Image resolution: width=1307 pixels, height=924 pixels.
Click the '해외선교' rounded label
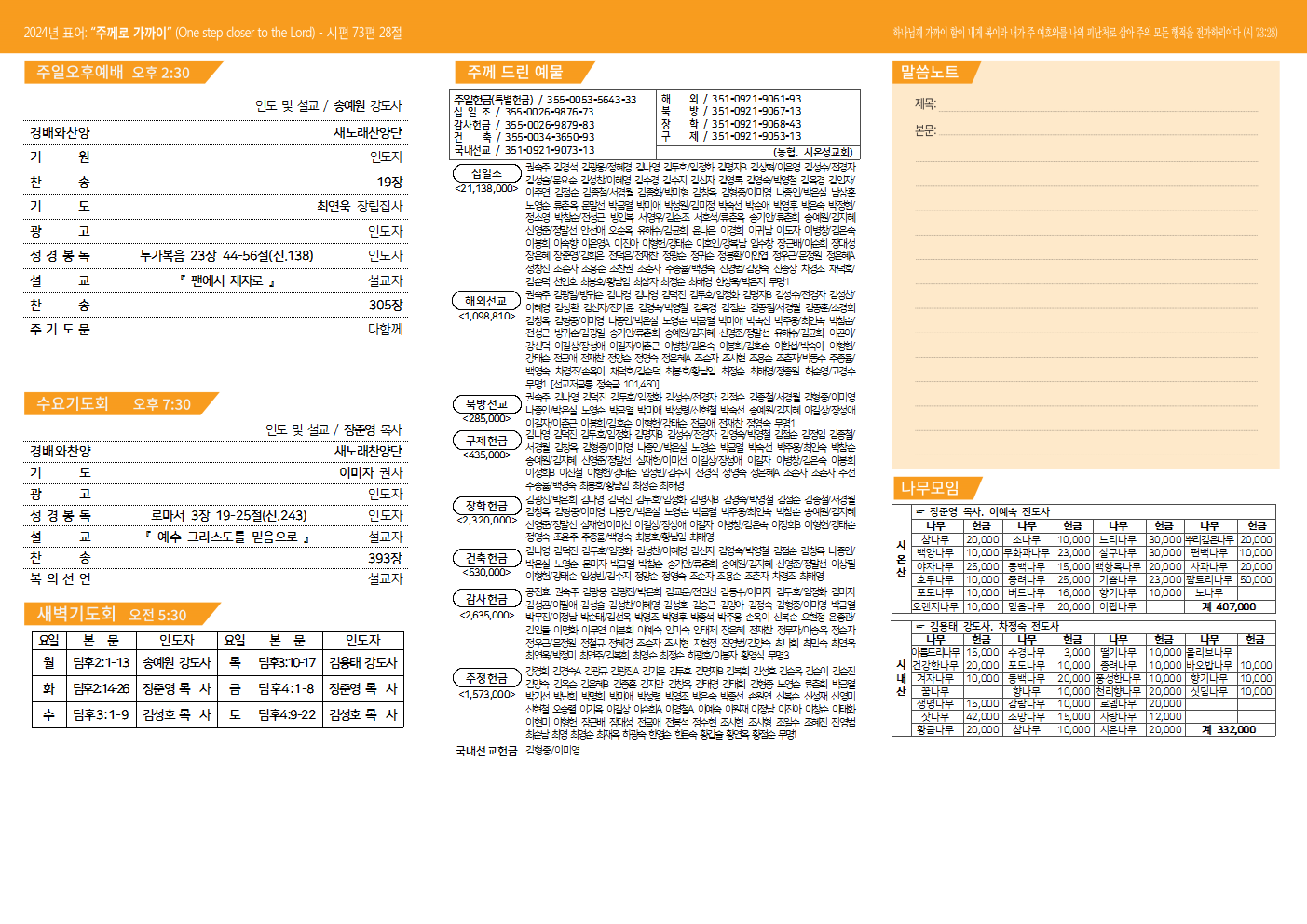pyautogui.click(x=486, y=301)
